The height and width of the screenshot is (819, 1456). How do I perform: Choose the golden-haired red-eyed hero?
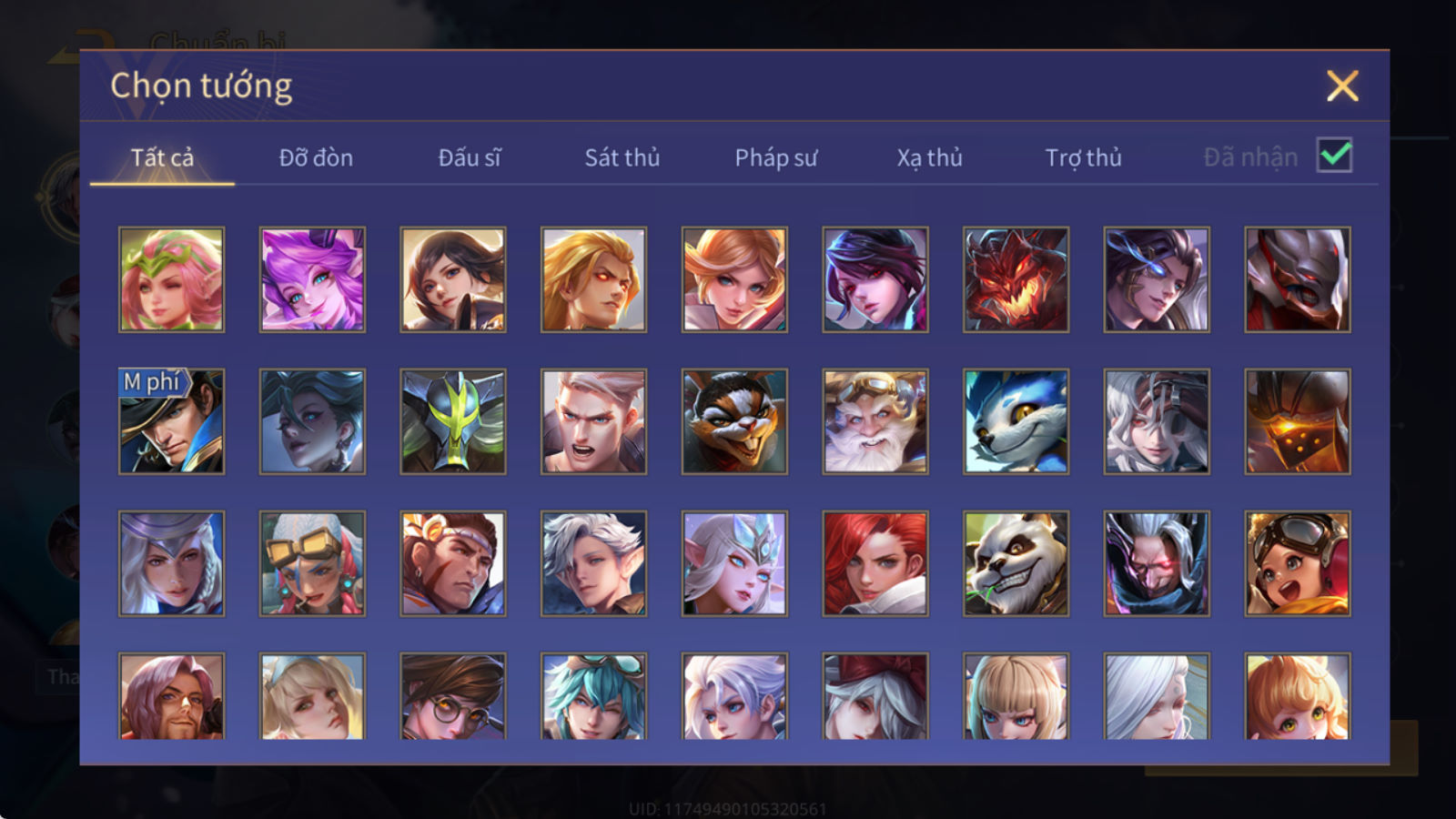point(593,279)
